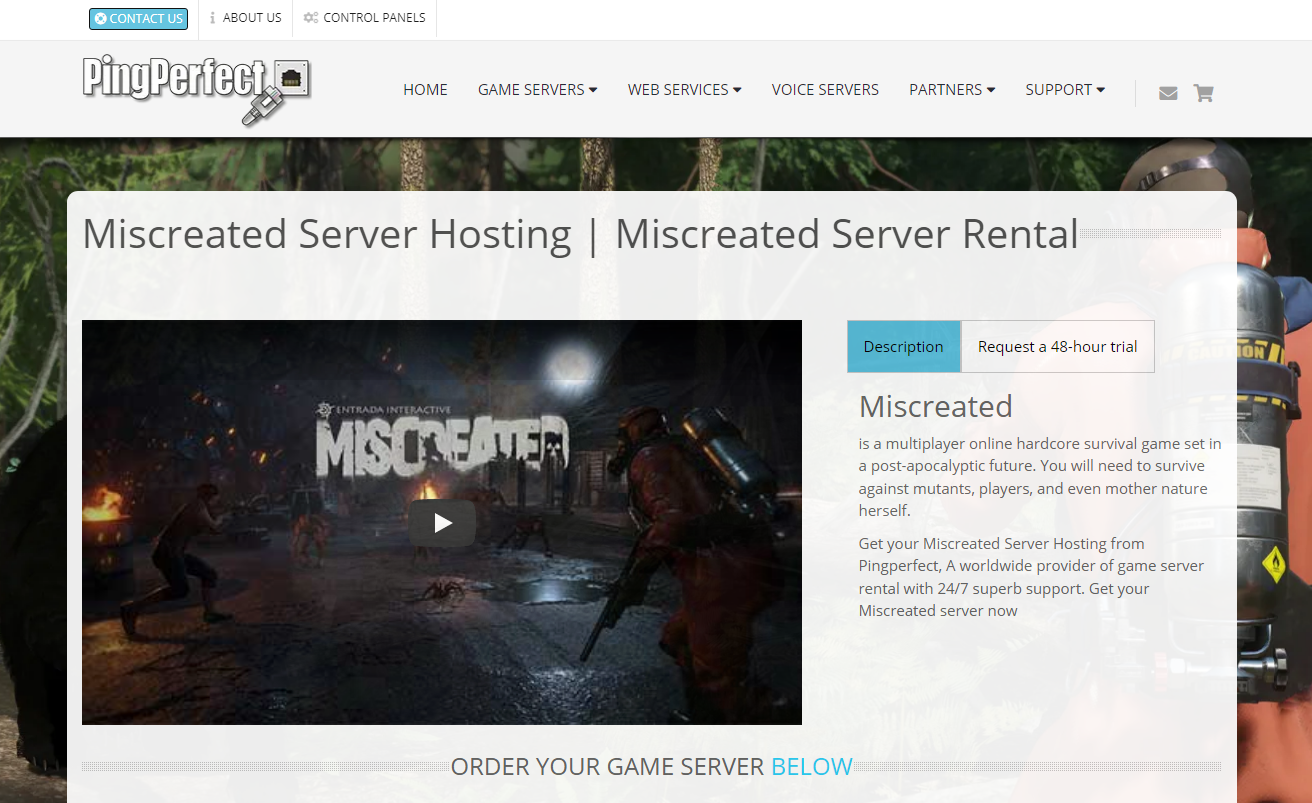Click the PingPerfect logo
Image resolution: width=1312 pixels, height=803 pixels.
point(197,90)
